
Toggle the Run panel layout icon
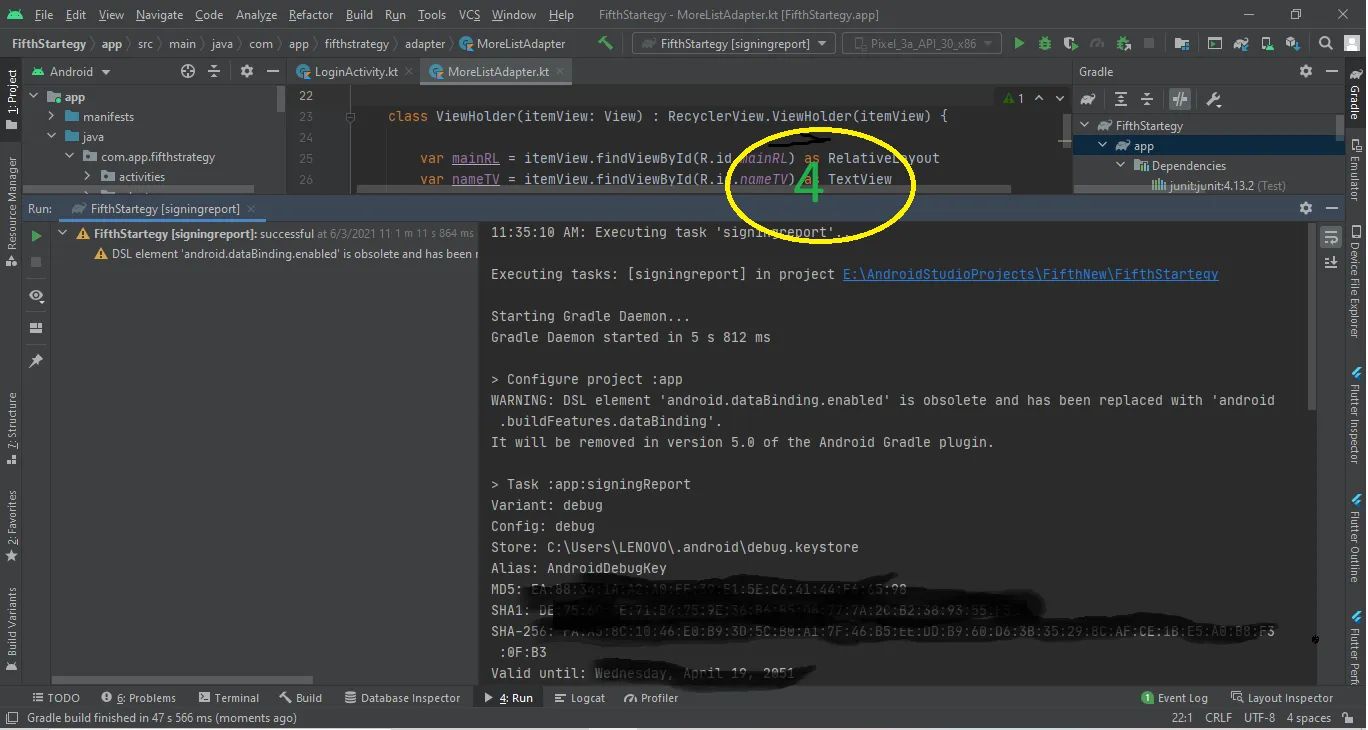(36, 328)
